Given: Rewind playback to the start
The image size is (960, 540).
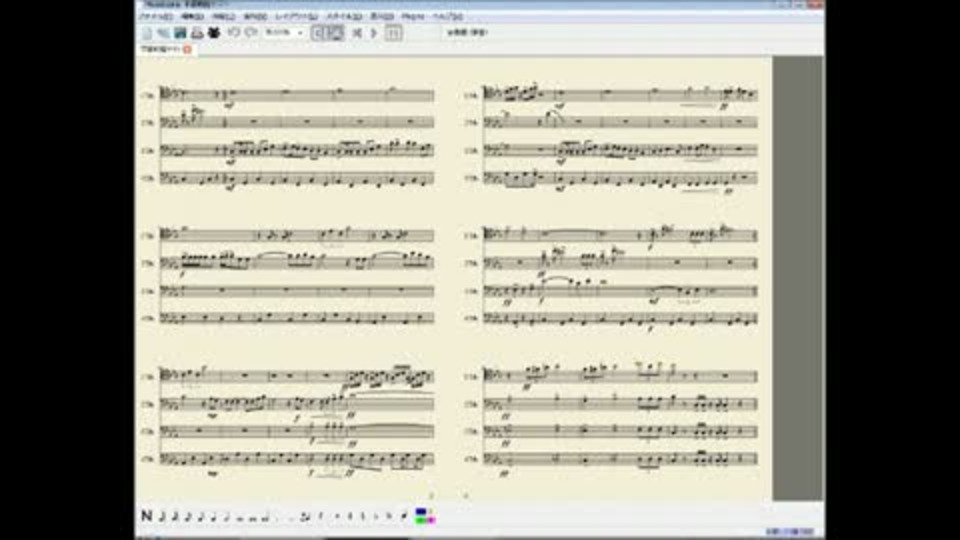Looking at the screenshot, I should coord(356,32).
